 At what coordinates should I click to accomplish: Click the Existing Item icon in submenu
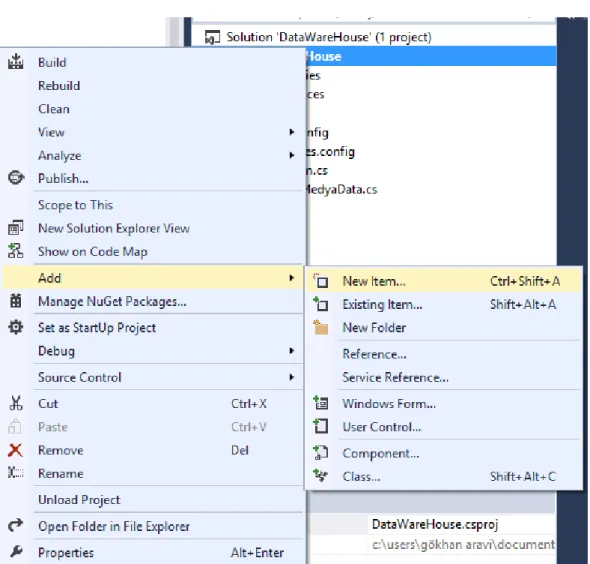pyautogui.click(x=321, y=304)
